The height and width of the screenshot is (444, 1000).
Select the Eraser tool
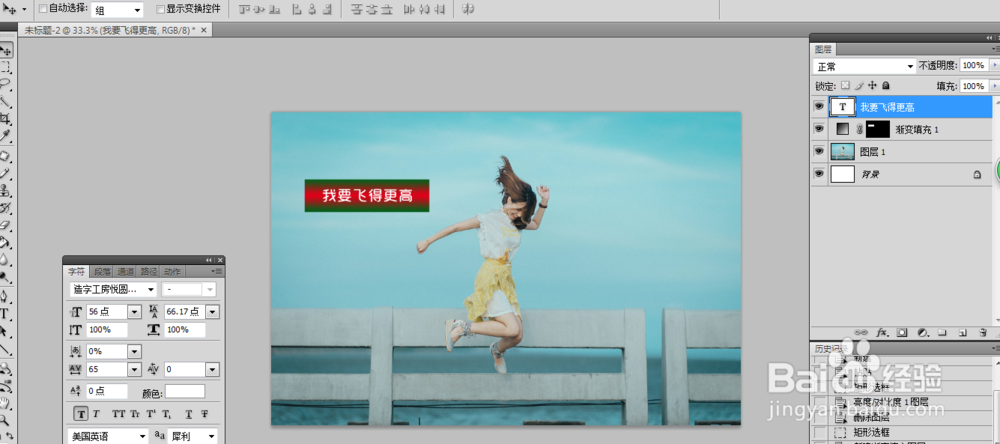(x=6, y=225)
